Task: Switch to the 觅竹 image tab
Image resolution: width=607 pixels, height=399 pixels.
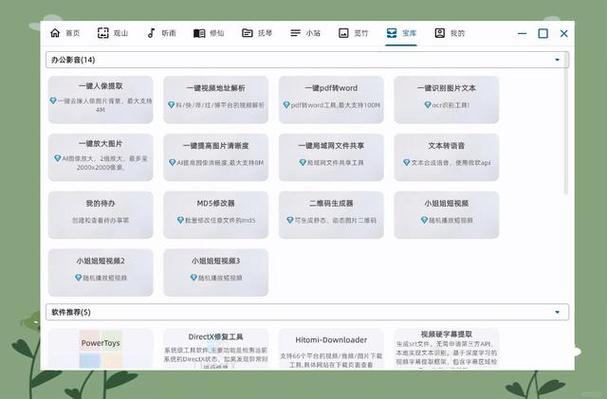Action: 353,33
